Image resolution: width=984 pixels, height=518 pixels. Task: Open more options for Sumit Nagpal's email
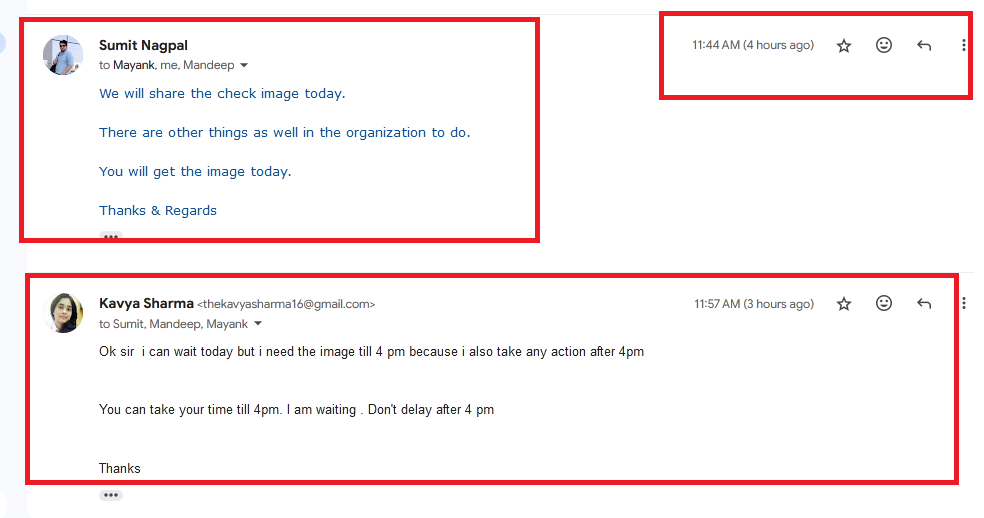[964, 45]
